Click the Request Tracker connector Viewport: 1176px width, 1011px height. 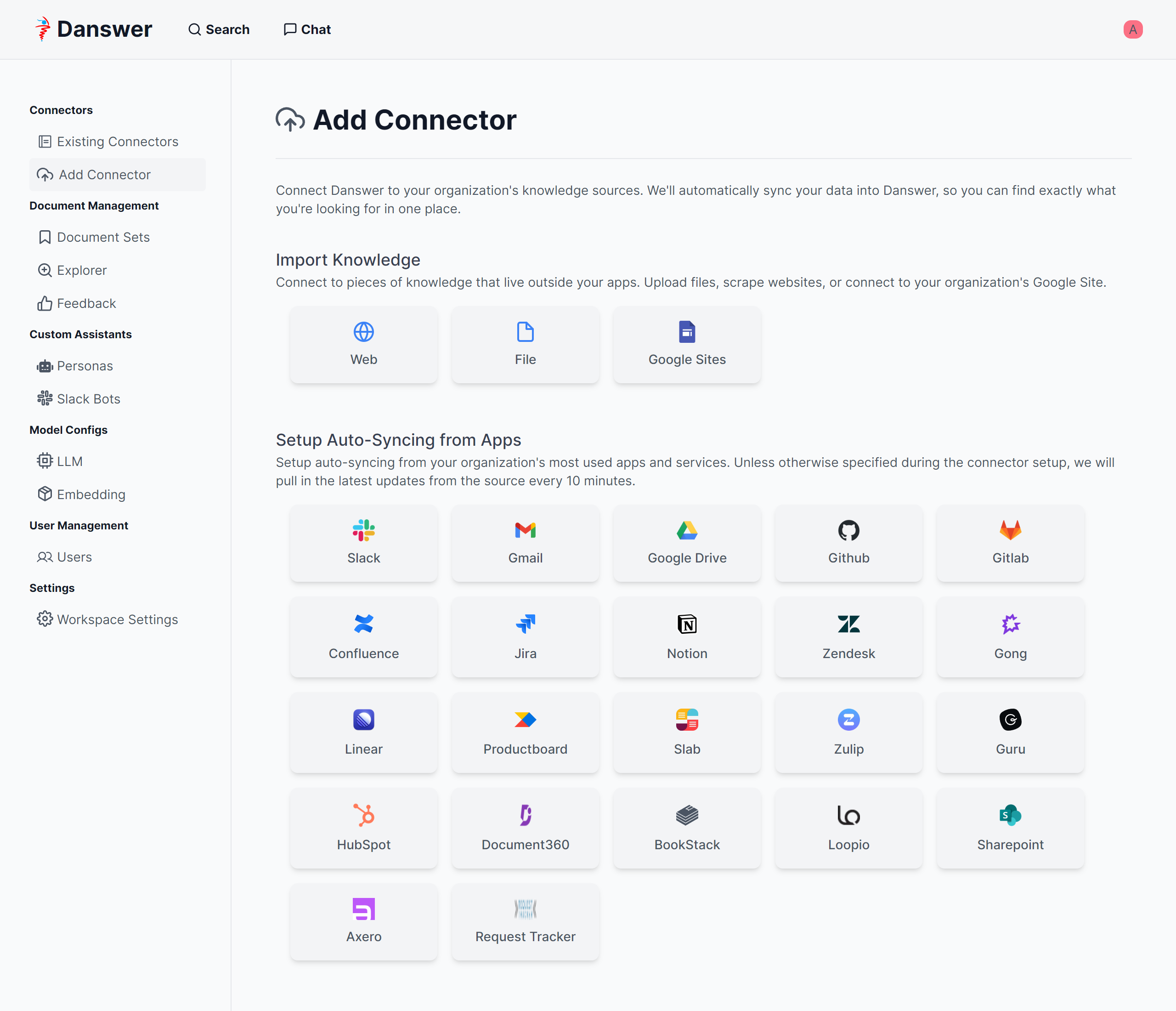pos(525,922)
